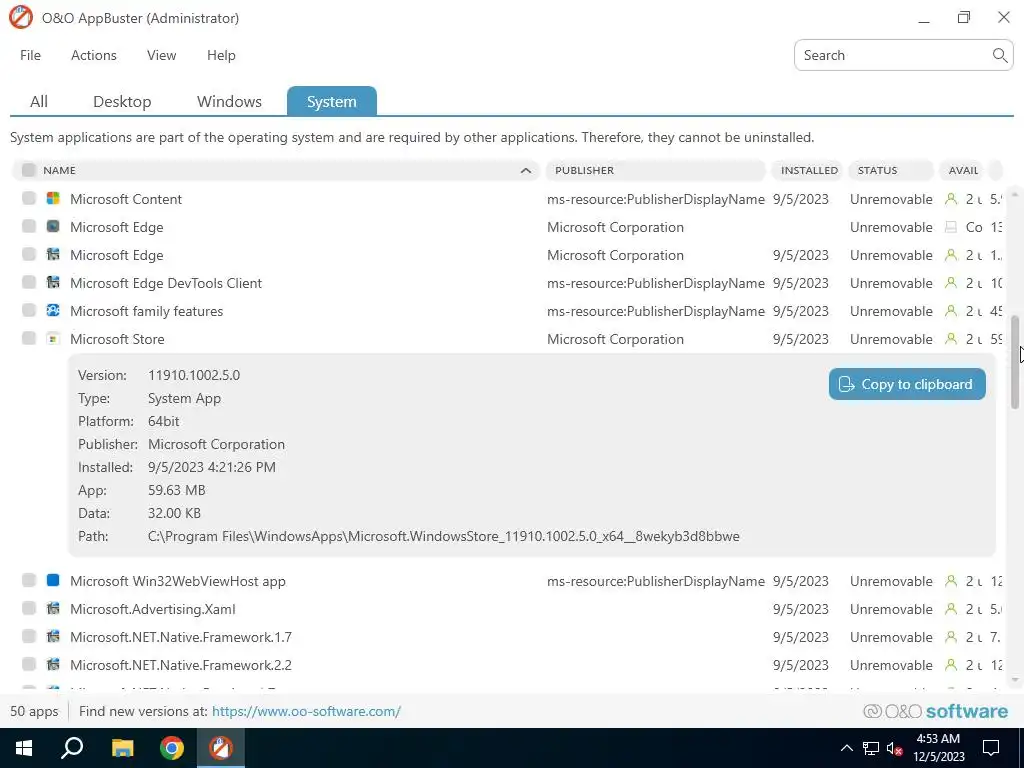Click the user icon in Microsoft family features row

click(951, 310)
